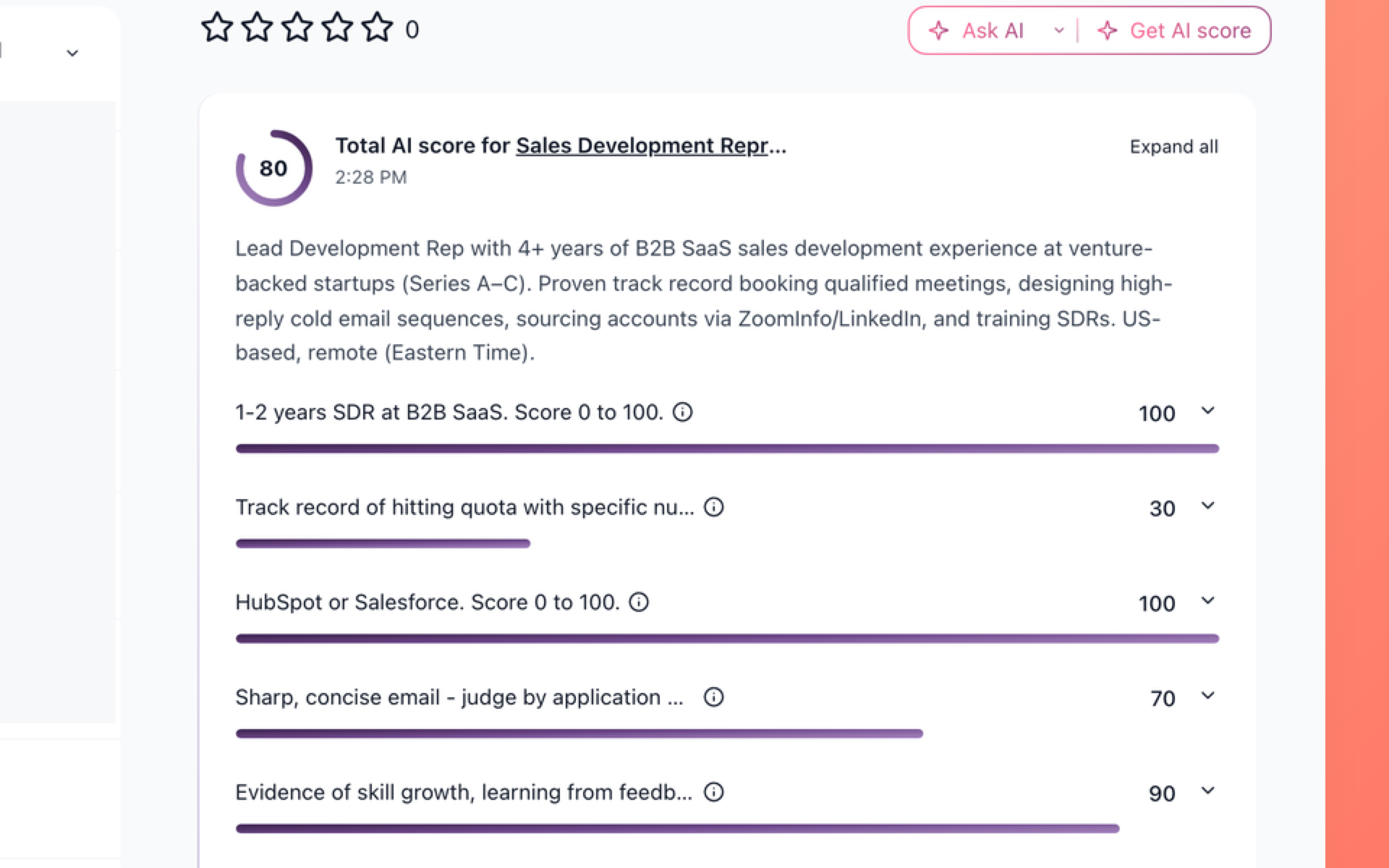Rate candidate with the first star
Viewport: 1389px width, 868px height.
217,28
